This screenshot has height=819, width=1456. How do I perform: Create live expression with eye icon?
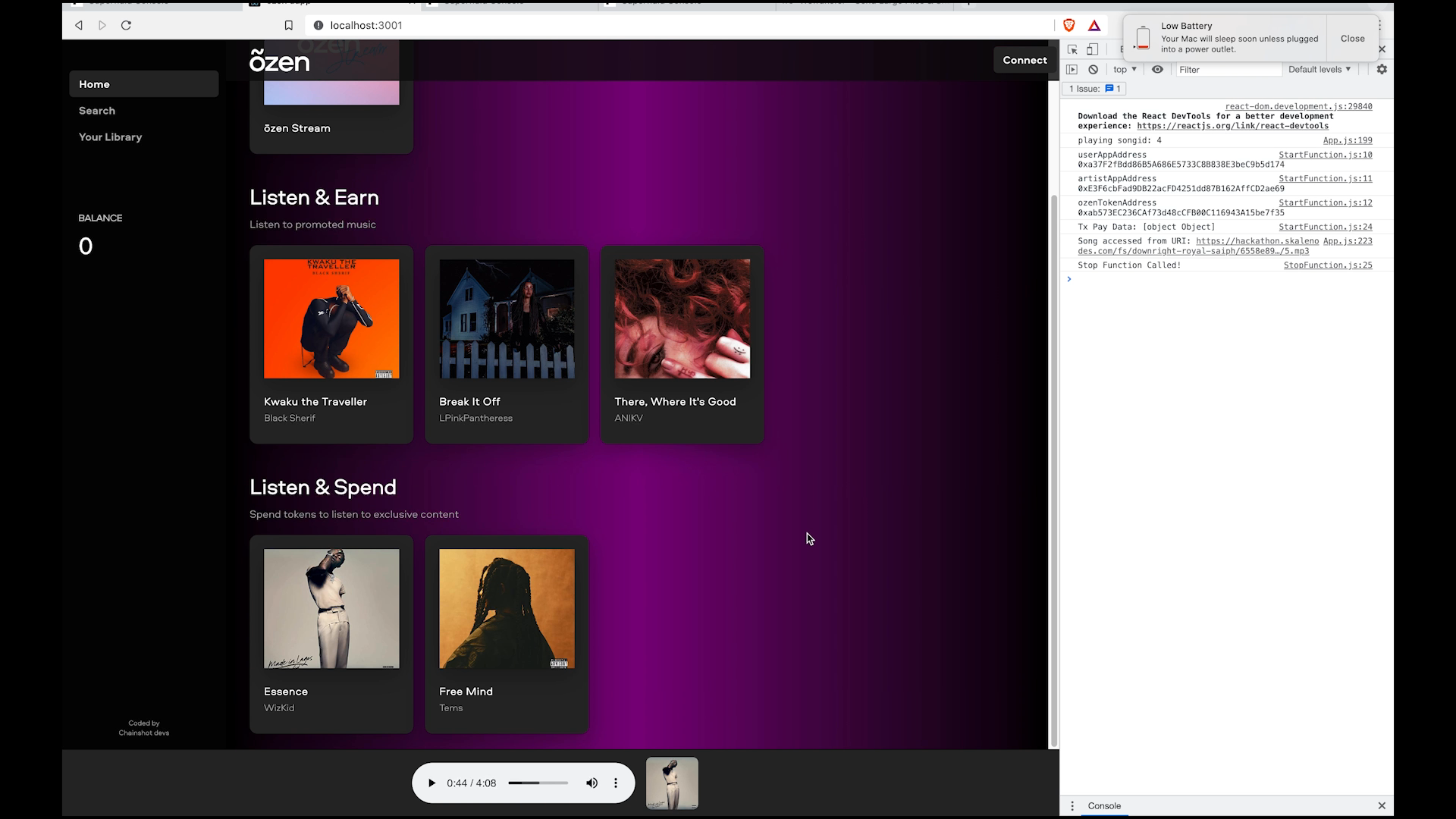(1157, 69)
